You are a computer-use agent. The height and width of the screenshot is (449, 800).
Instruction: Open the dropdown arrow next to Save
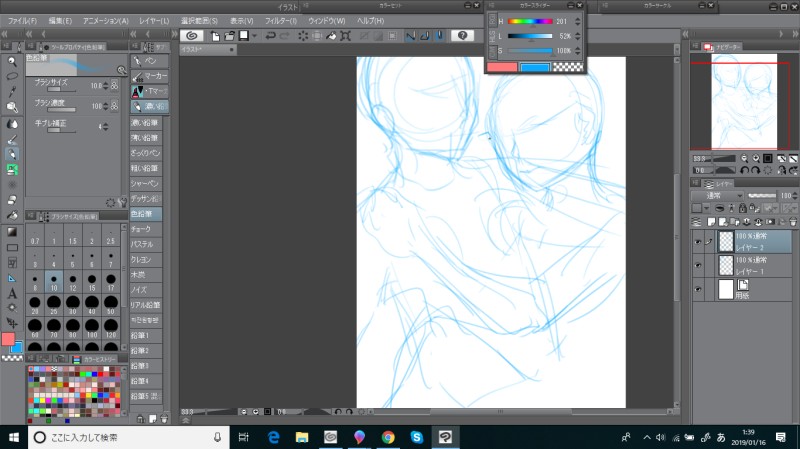[x=255, y=36]
